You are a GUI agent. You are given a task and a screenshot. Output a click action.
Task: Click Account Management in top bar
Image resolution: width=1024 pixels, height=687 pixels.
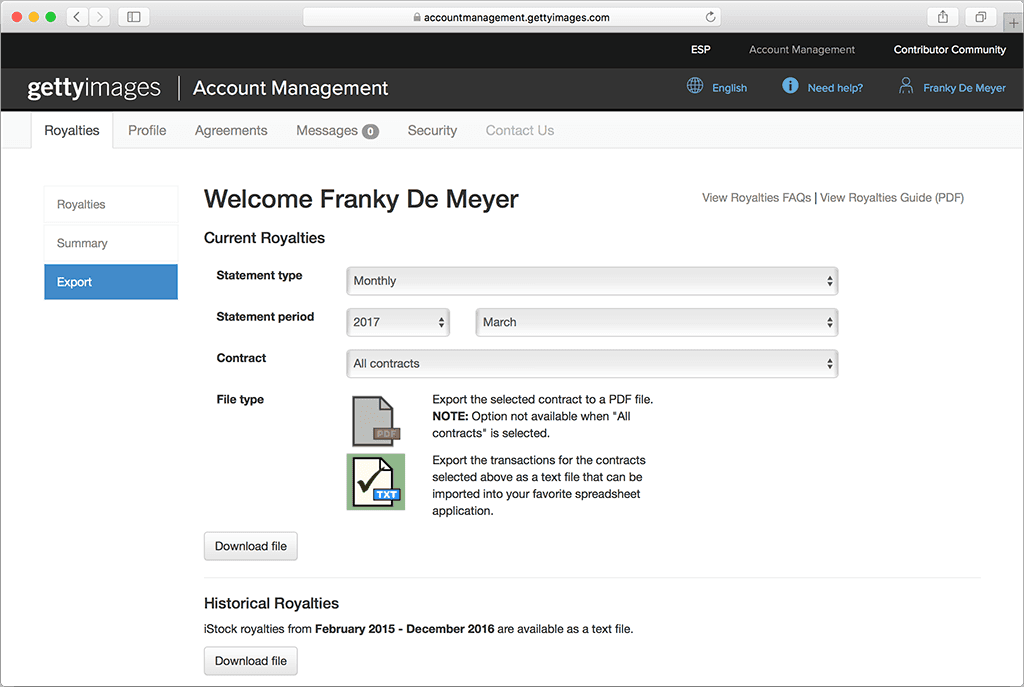pos(802,50)
